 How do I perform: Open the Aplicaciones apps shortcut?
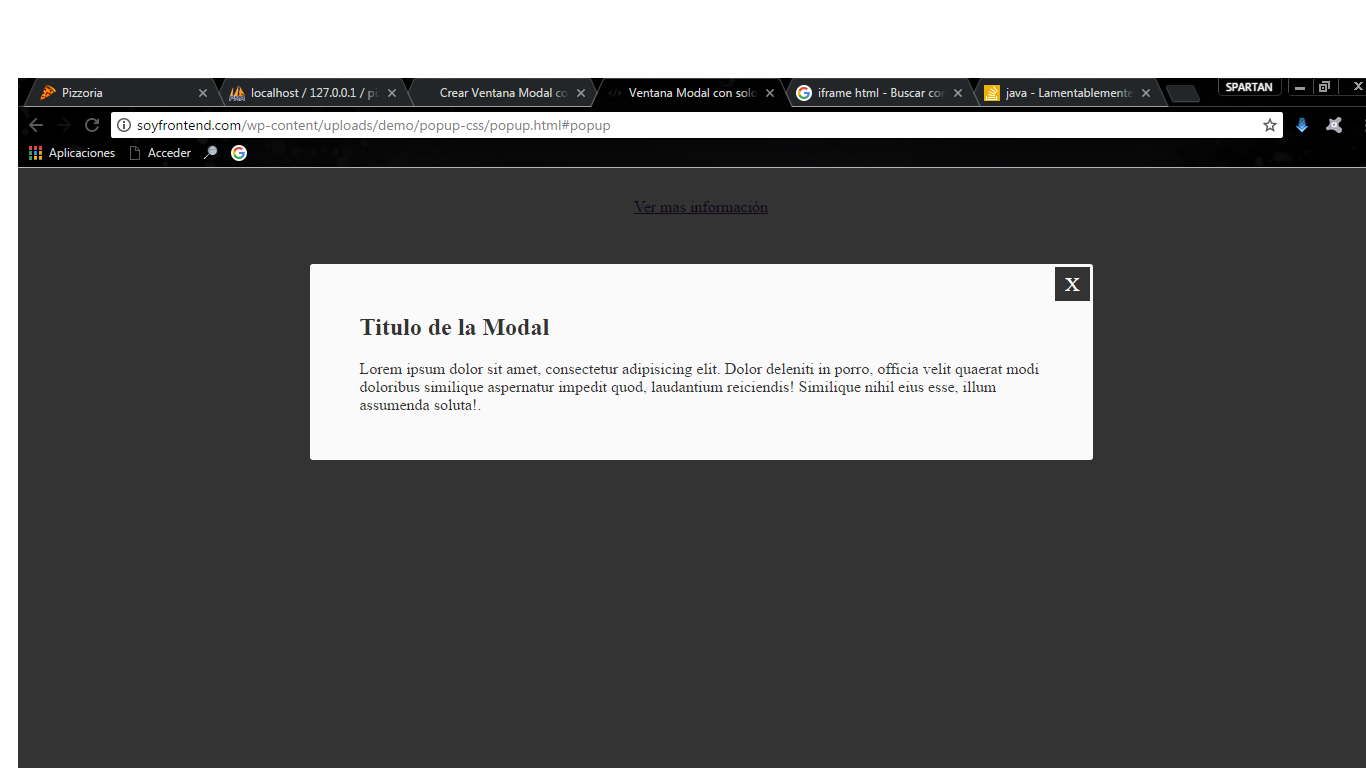coord(72,153)
